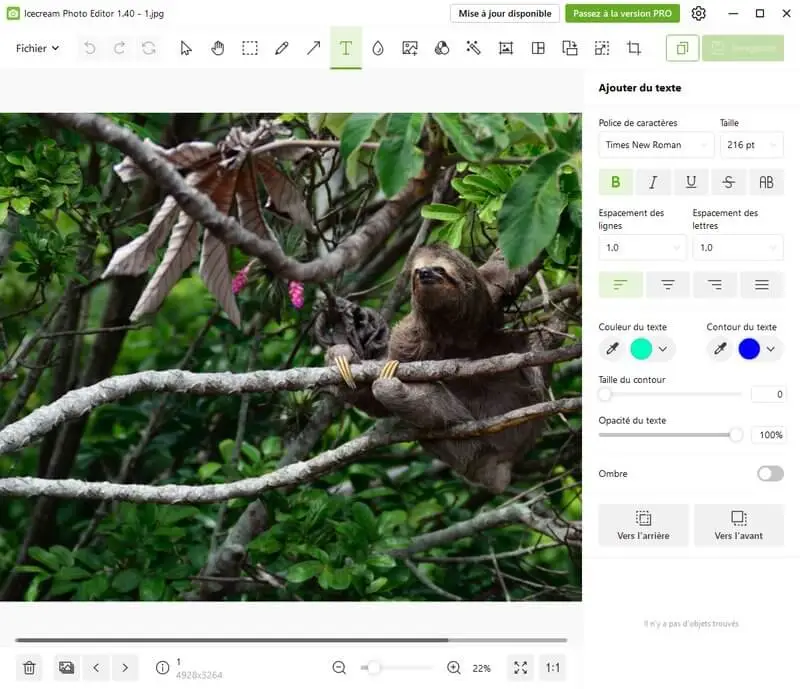Click the zoom in magnifier

coord(454,668)
